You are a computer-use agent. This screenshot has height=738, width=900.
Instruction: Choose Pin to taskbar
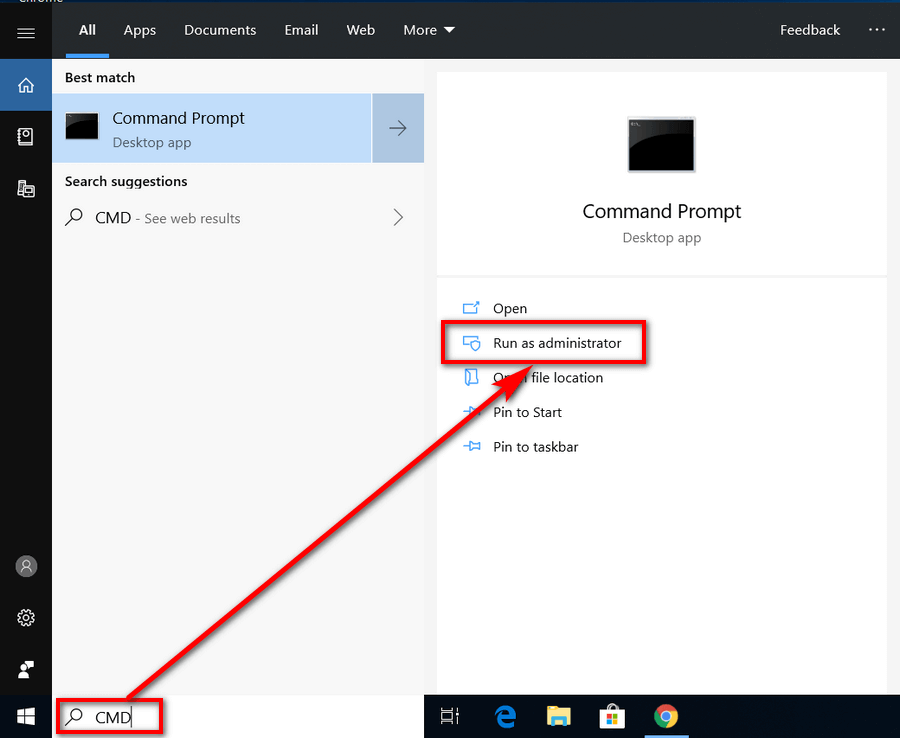(521, 446)
